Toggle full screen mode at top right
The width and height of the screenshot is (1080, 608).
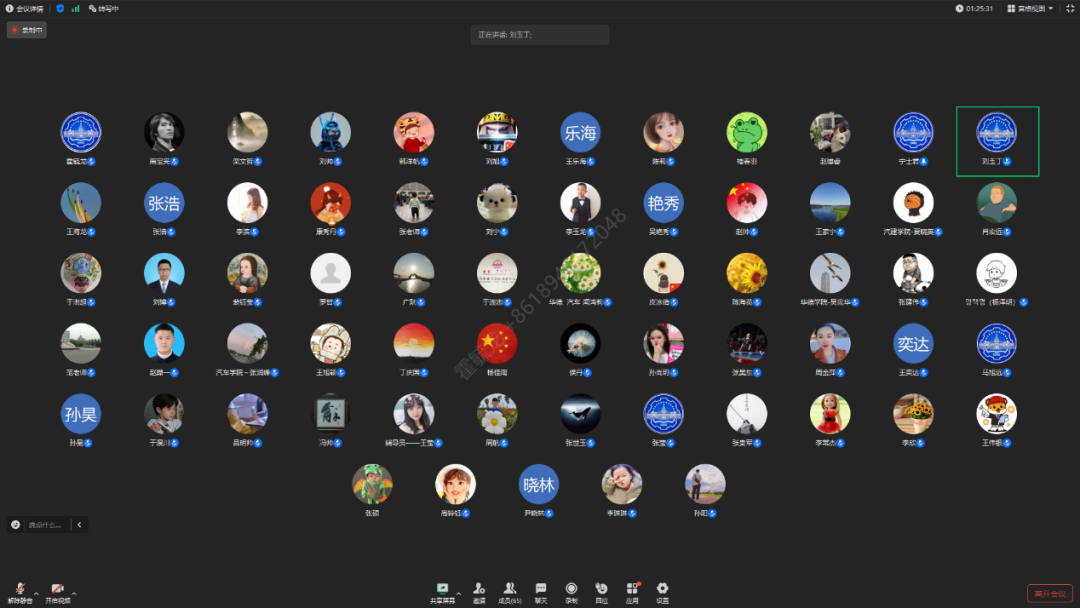pos(1069,8)
